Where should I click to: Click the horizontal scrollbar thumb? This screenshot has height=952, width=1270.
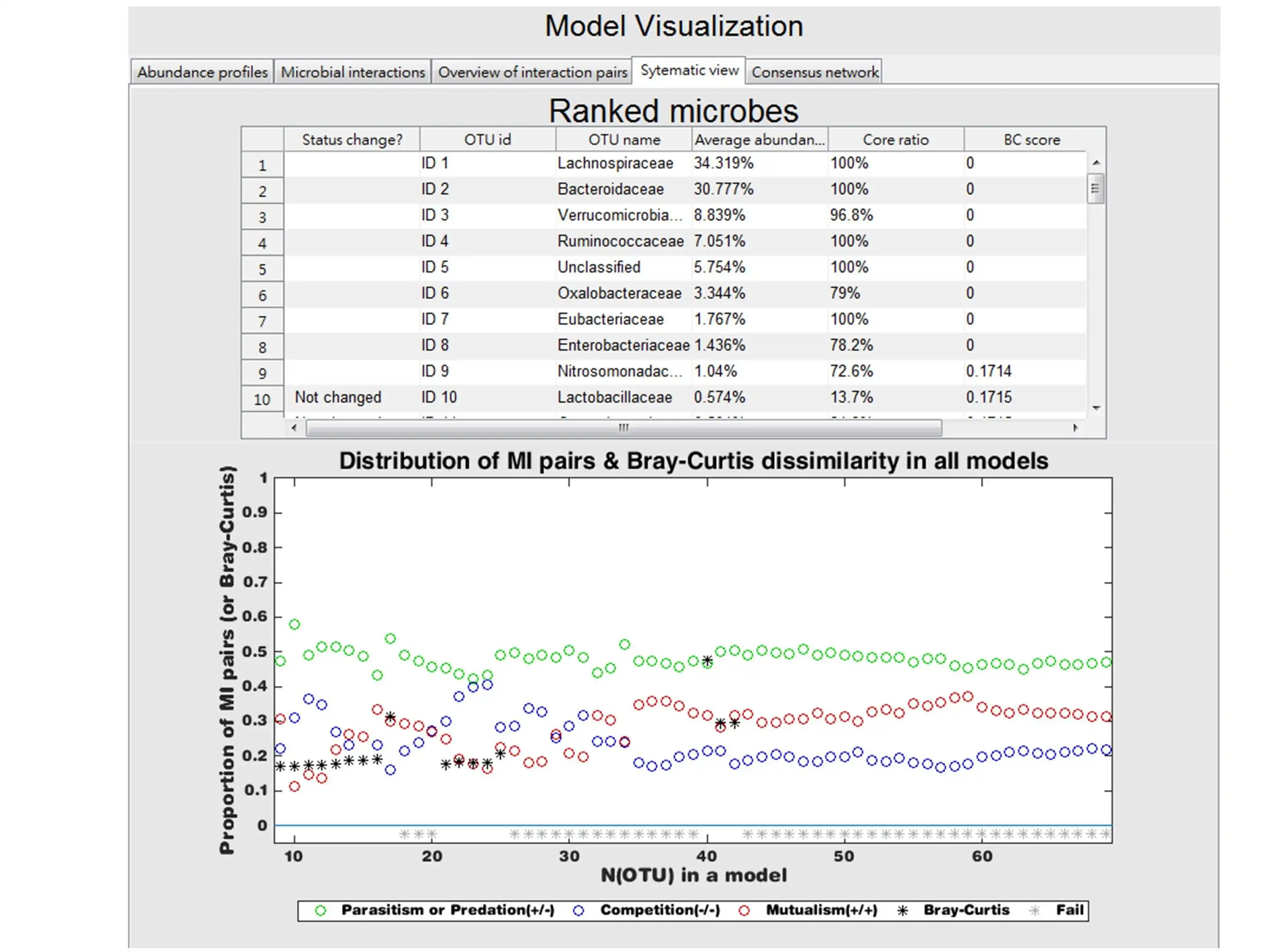624,427
